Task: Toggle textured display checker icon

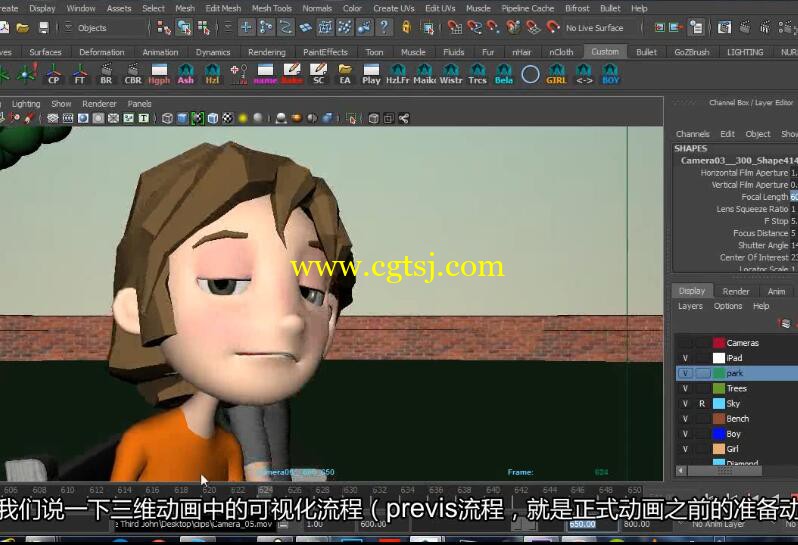Action: [x=228, y=119]
